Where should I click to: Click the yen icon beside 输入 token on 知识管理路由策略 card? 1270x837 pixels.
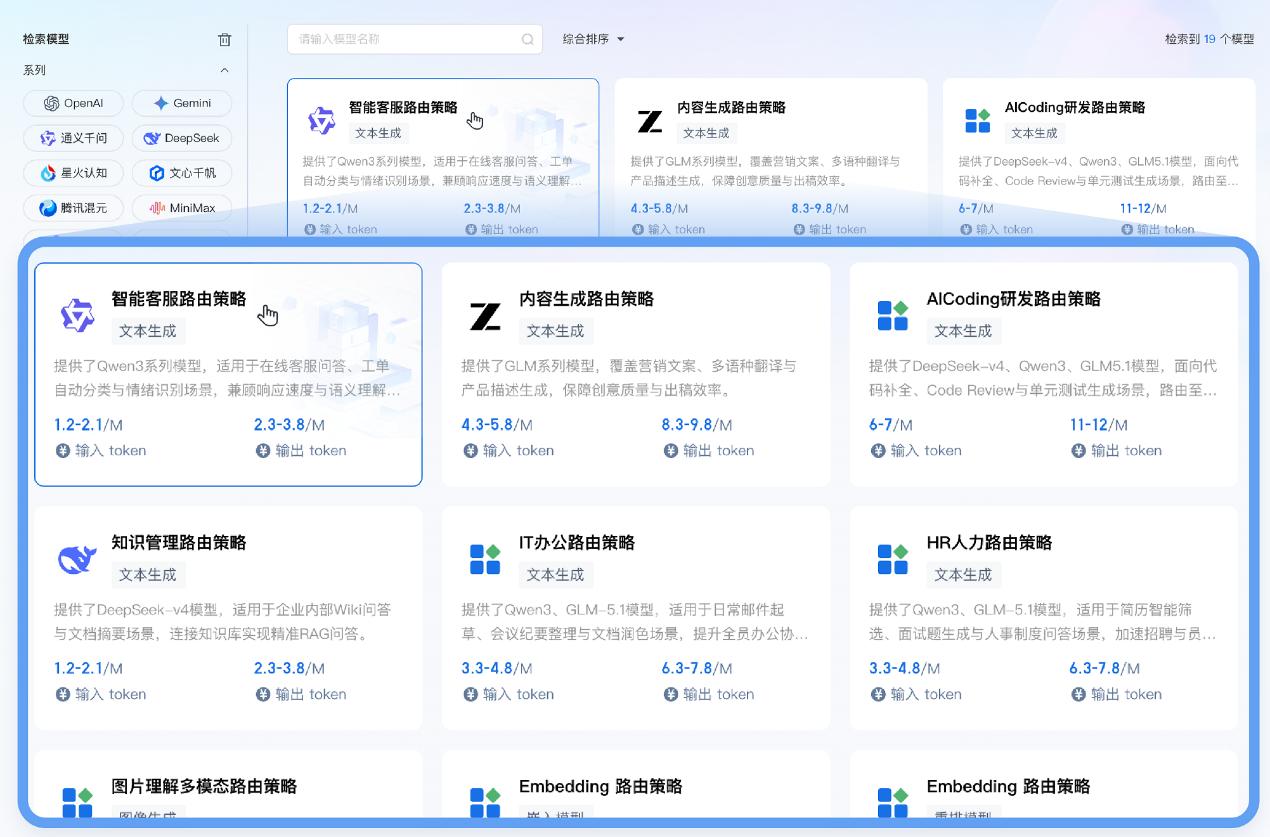point(63,694)
